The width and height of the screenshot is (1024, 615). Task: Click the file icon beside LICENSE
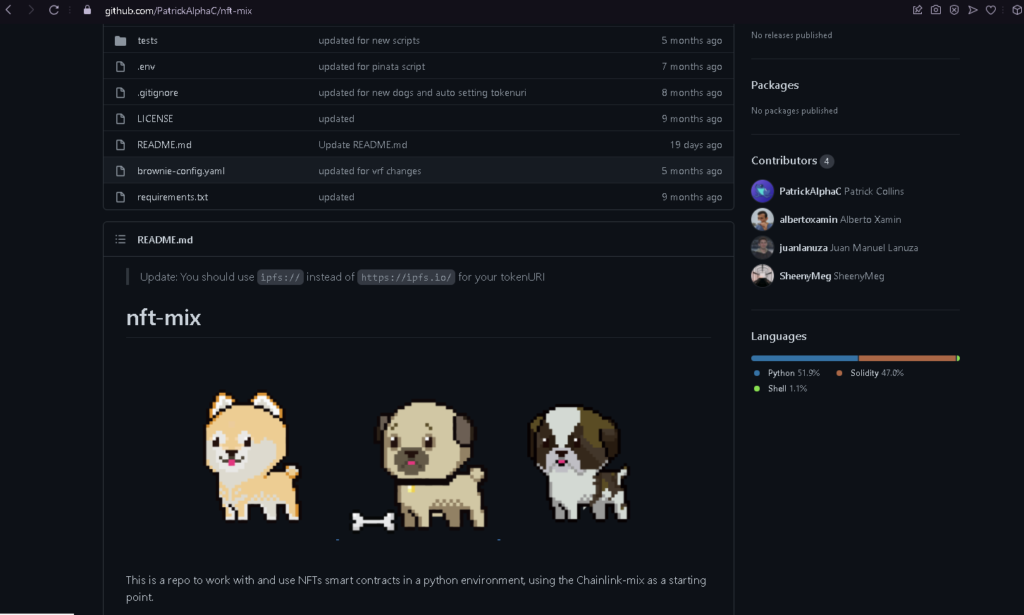(x=120, y=119)
